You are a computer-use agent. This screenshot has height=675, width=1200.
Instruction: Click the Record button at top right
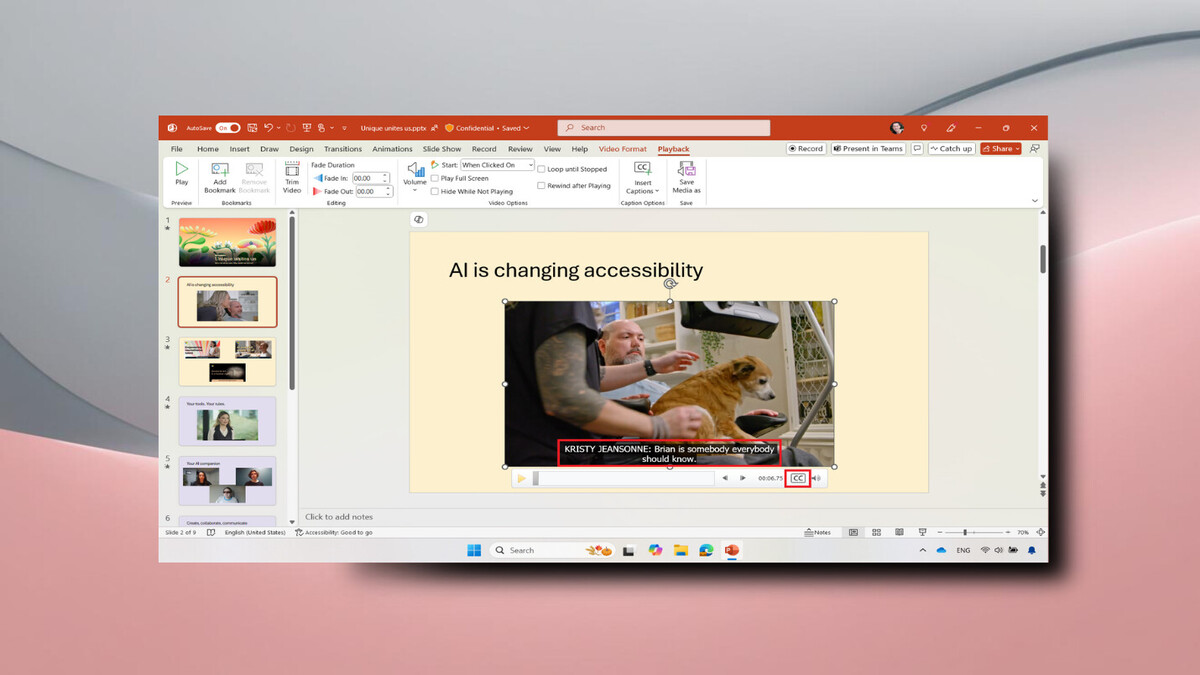pos(806,148)
